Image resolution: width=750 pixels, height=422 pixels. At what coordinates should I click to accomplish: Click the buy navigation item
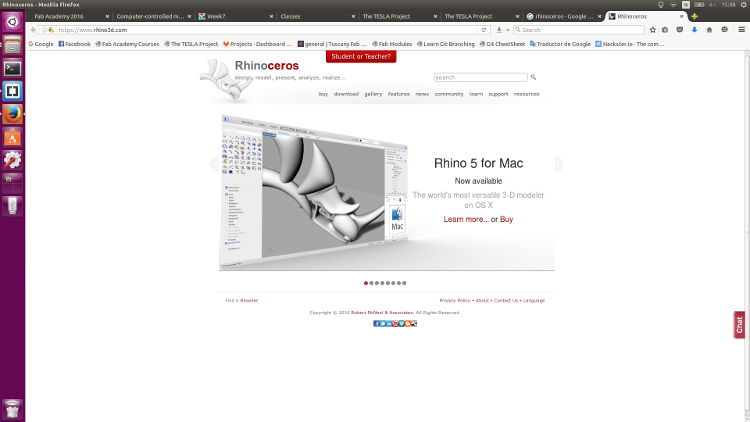[x=323, y=94]
